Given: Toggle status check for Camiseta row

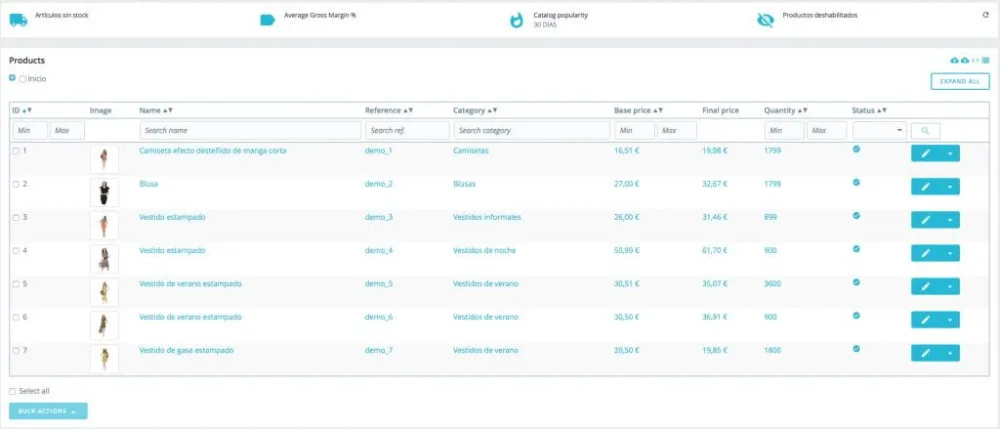Looking at the screenshot, I should [x=857, y=149].
